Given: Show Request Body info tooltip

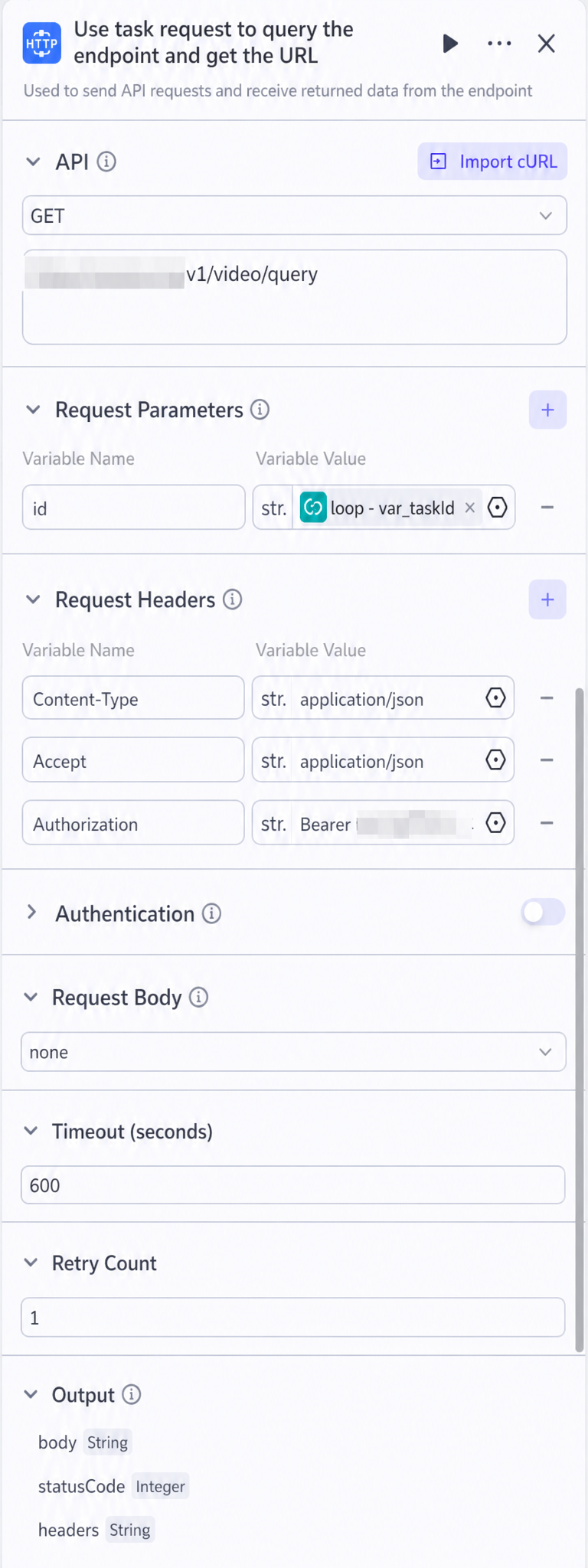Looking at the screenshot, I should 199,997.
